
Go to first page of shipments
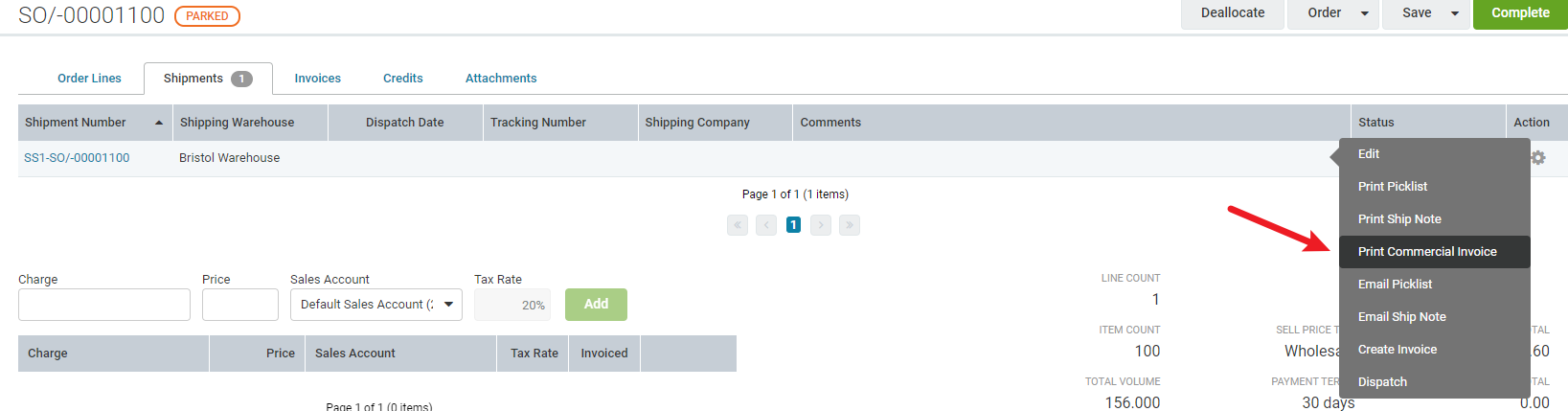tap(738, 225)
